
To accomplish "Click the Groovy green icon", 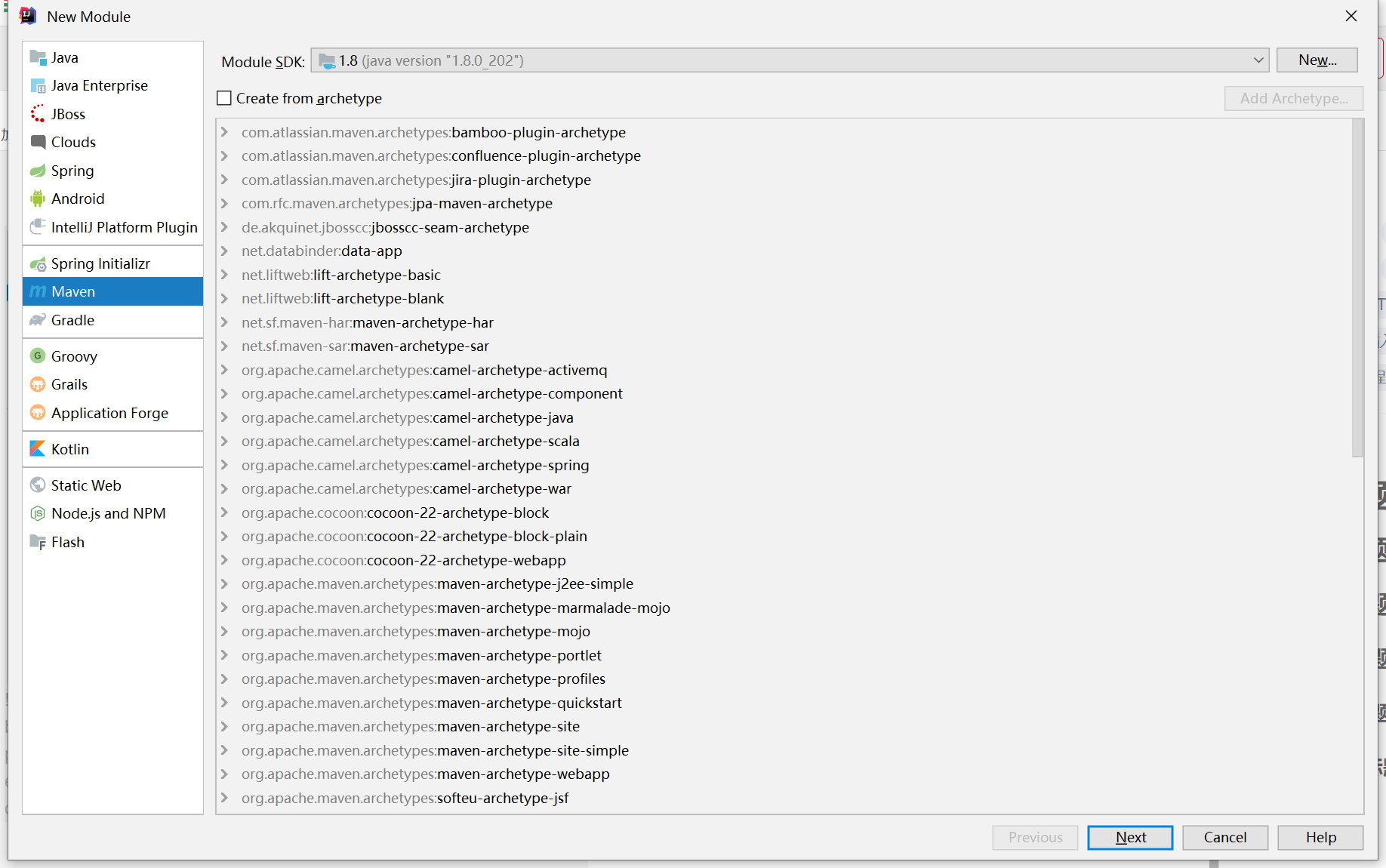I will [38, 356].
